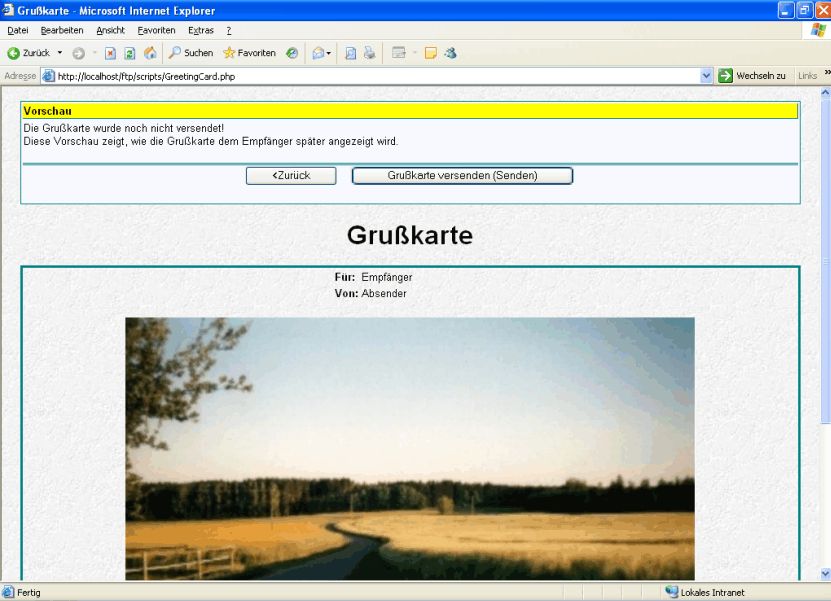Open the Bearbeiten menu
Viewport: 831px width, 601px height.
tap(62, 31)
